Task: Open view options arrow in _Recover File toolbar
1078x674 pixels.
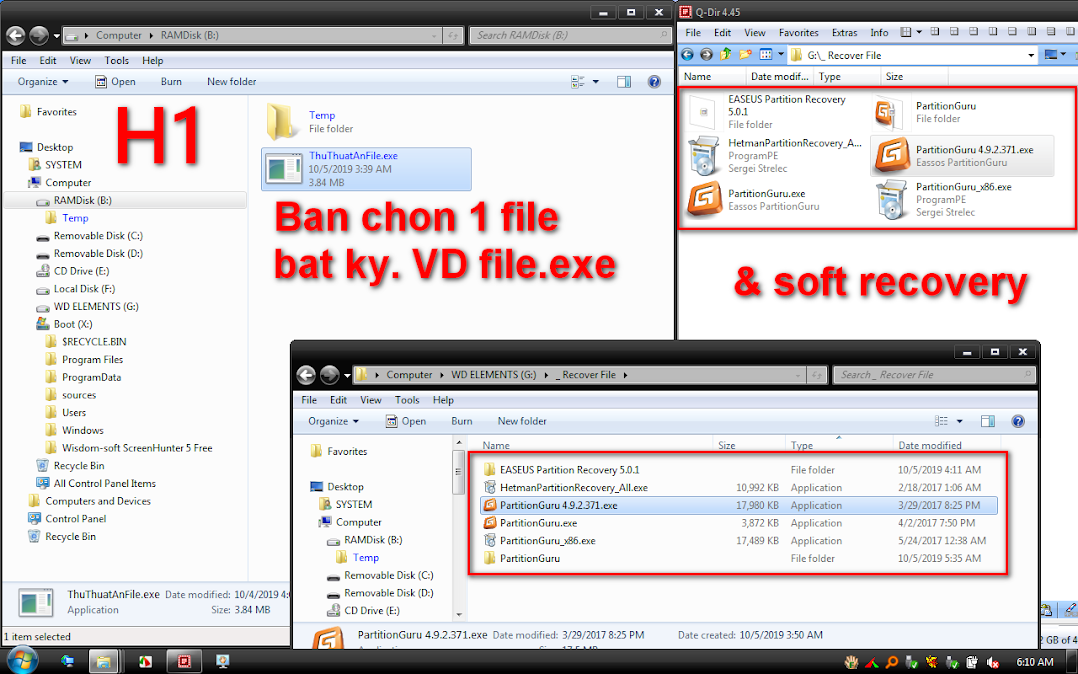Action: point(959,422)
